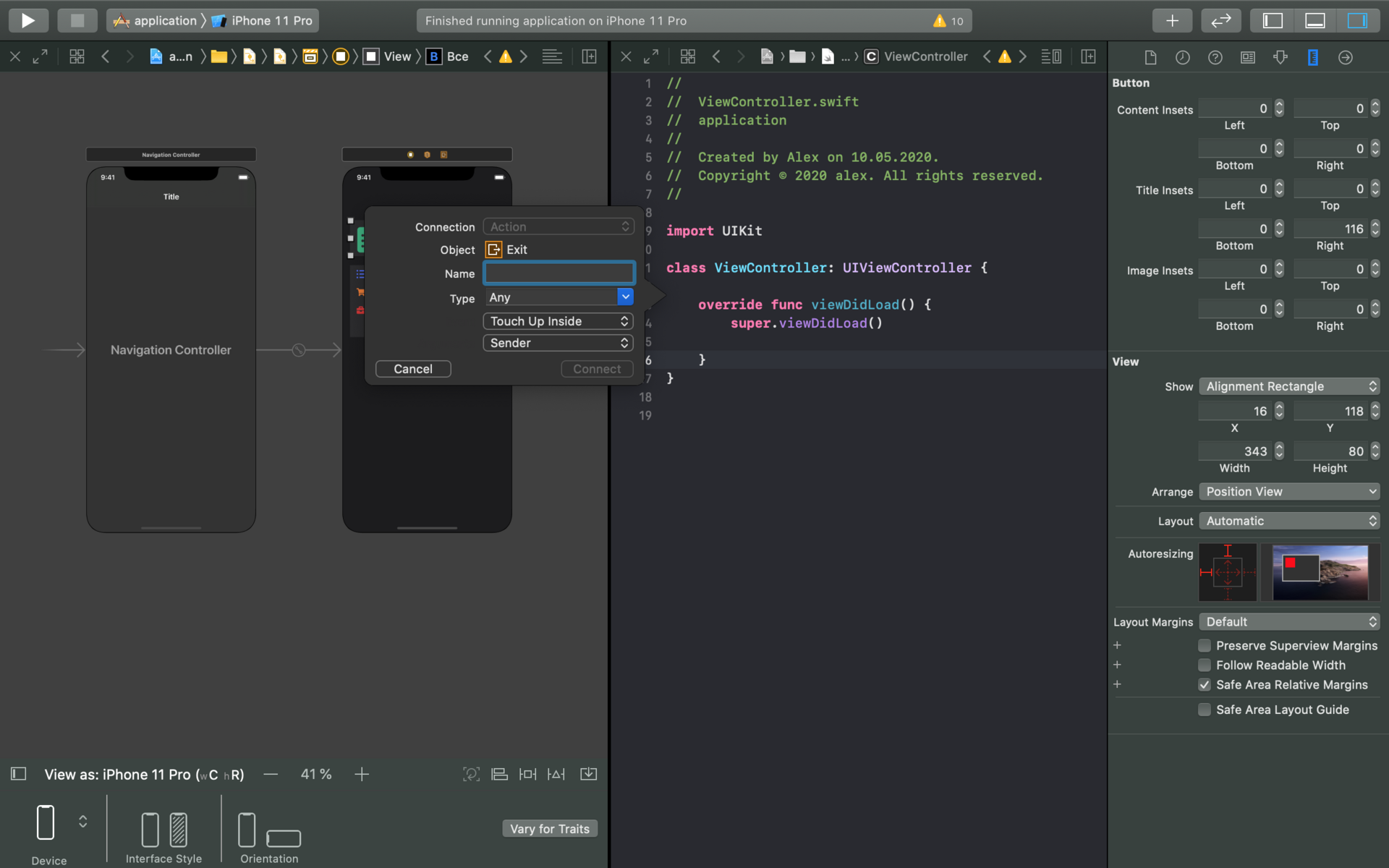
Task: Go back in storyboard editor history
Action: tap(106, 56)
